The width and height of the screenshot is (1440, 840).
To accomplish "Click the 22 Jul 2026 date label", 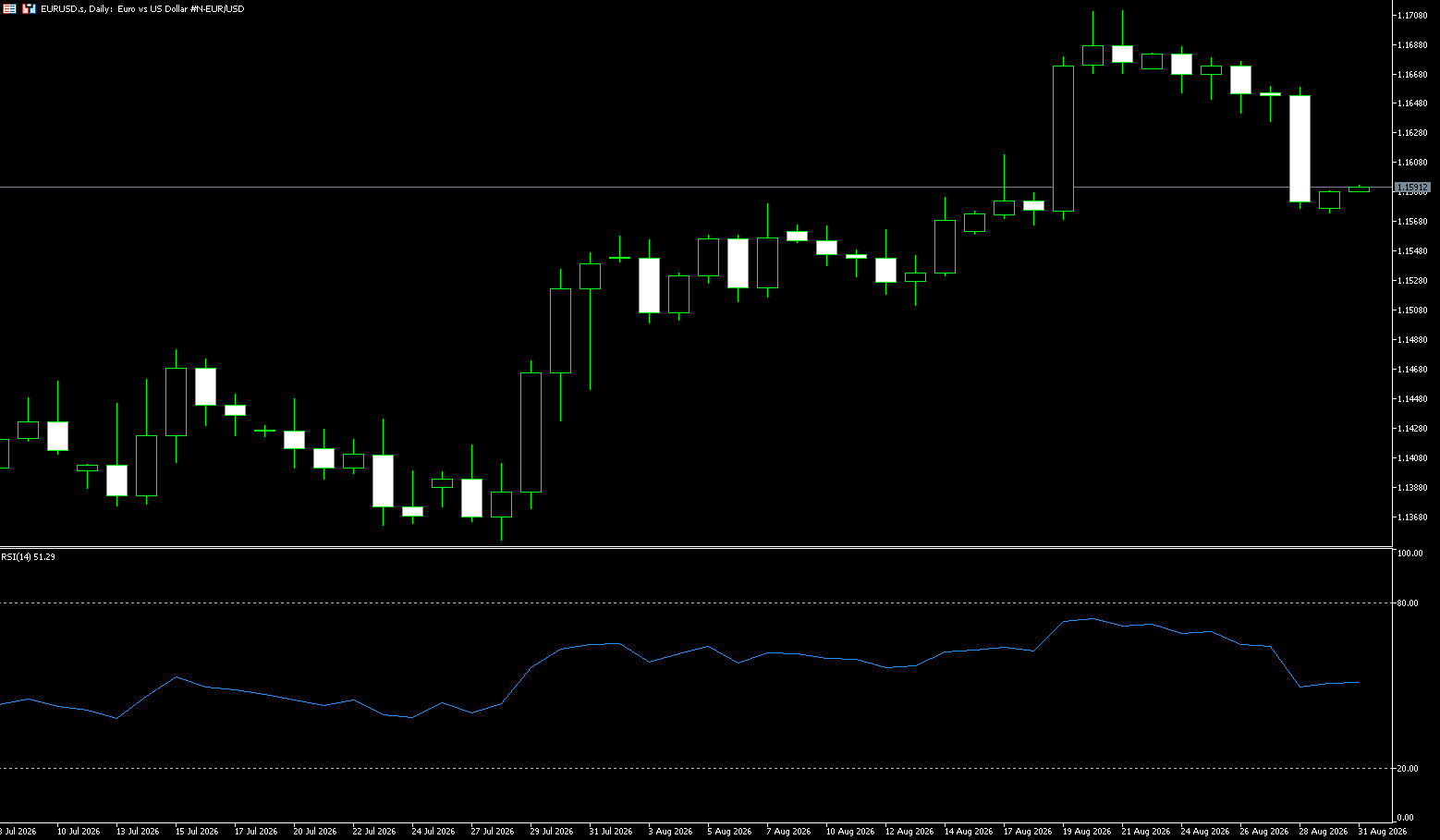I will [374, 832].
